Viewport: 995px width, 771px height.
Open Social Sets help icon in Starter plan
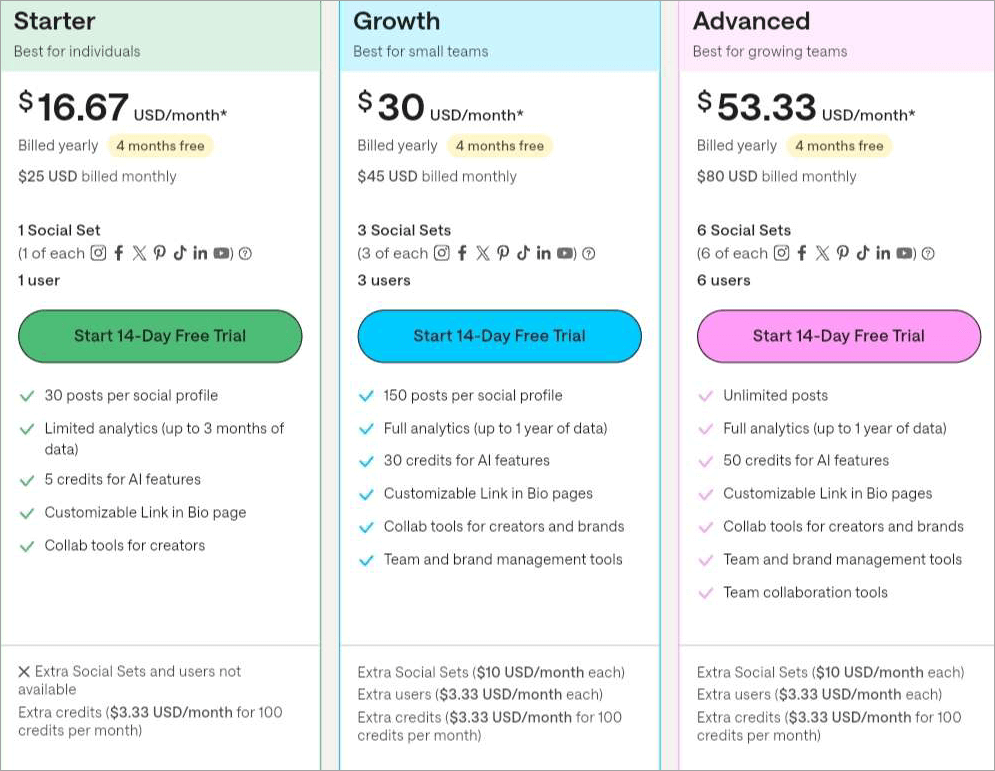coord(245,254)
